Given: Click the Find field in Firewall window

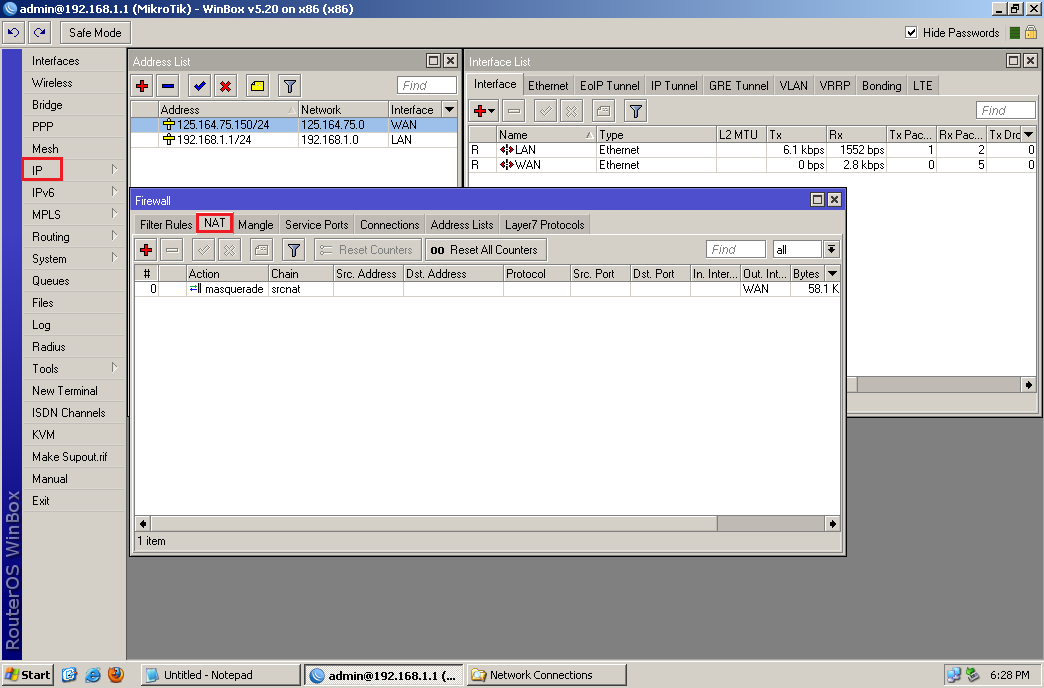Looking at the screenshot, I should pyautogui.click(x=735, y=250).
